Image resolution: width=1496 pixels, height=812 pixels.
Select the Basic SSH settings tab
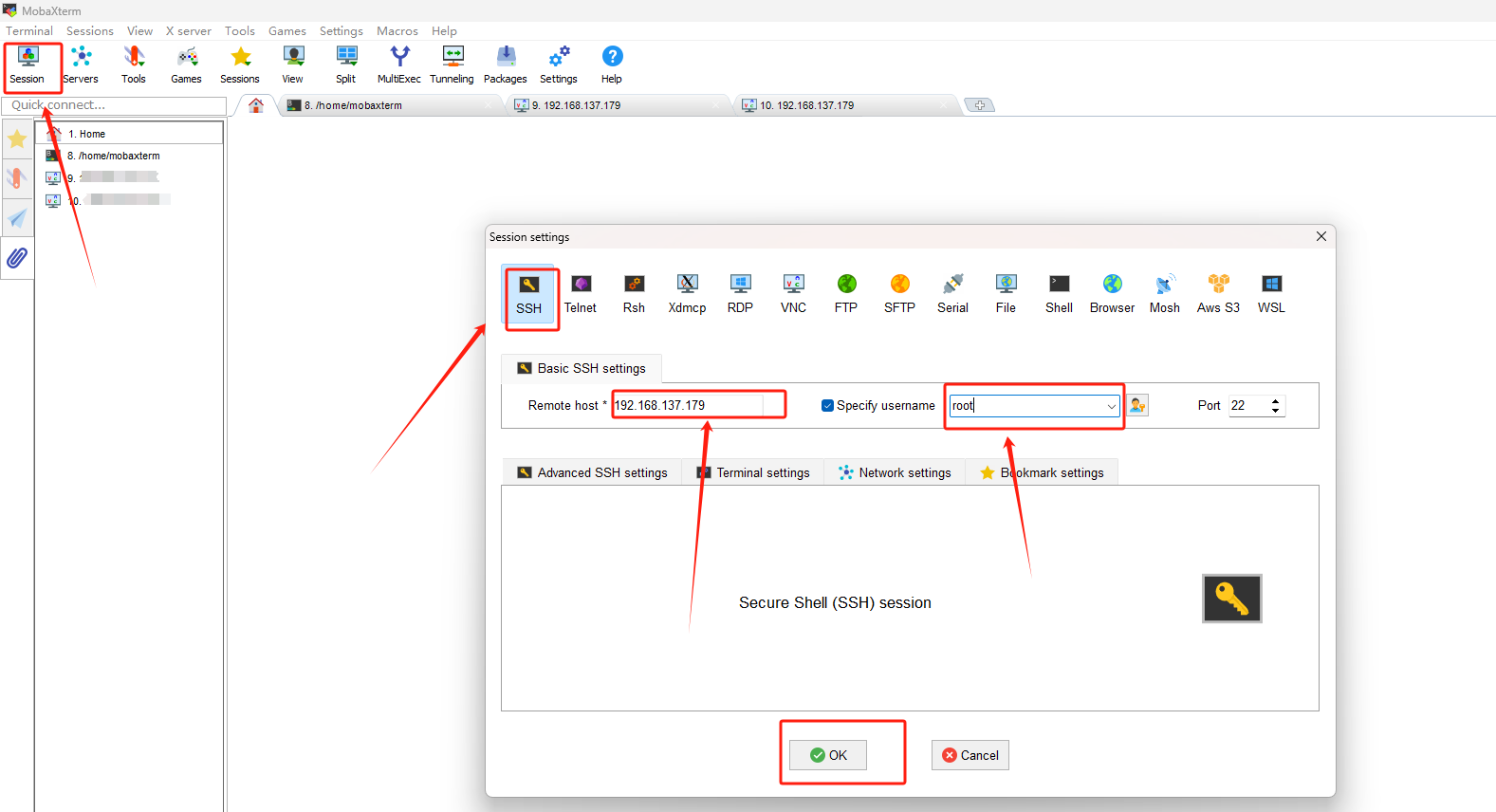click(582, 368)
